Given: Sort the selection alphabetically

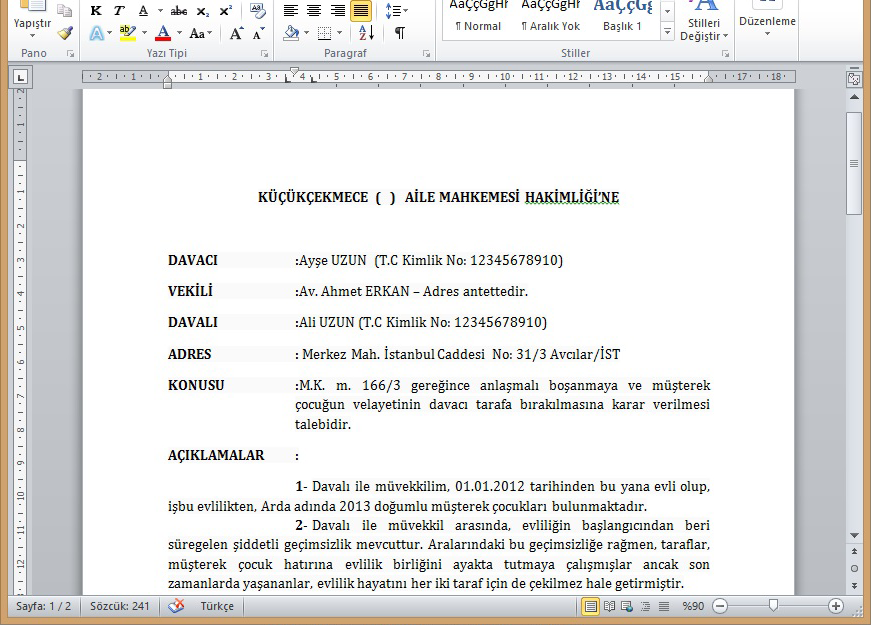Looking at the screenshot, I should [x=366, y=33].
